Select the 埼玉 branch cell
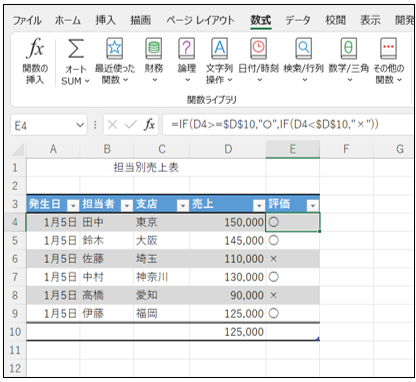Viewport: 416px width, 382px height. tap(162, 259)
